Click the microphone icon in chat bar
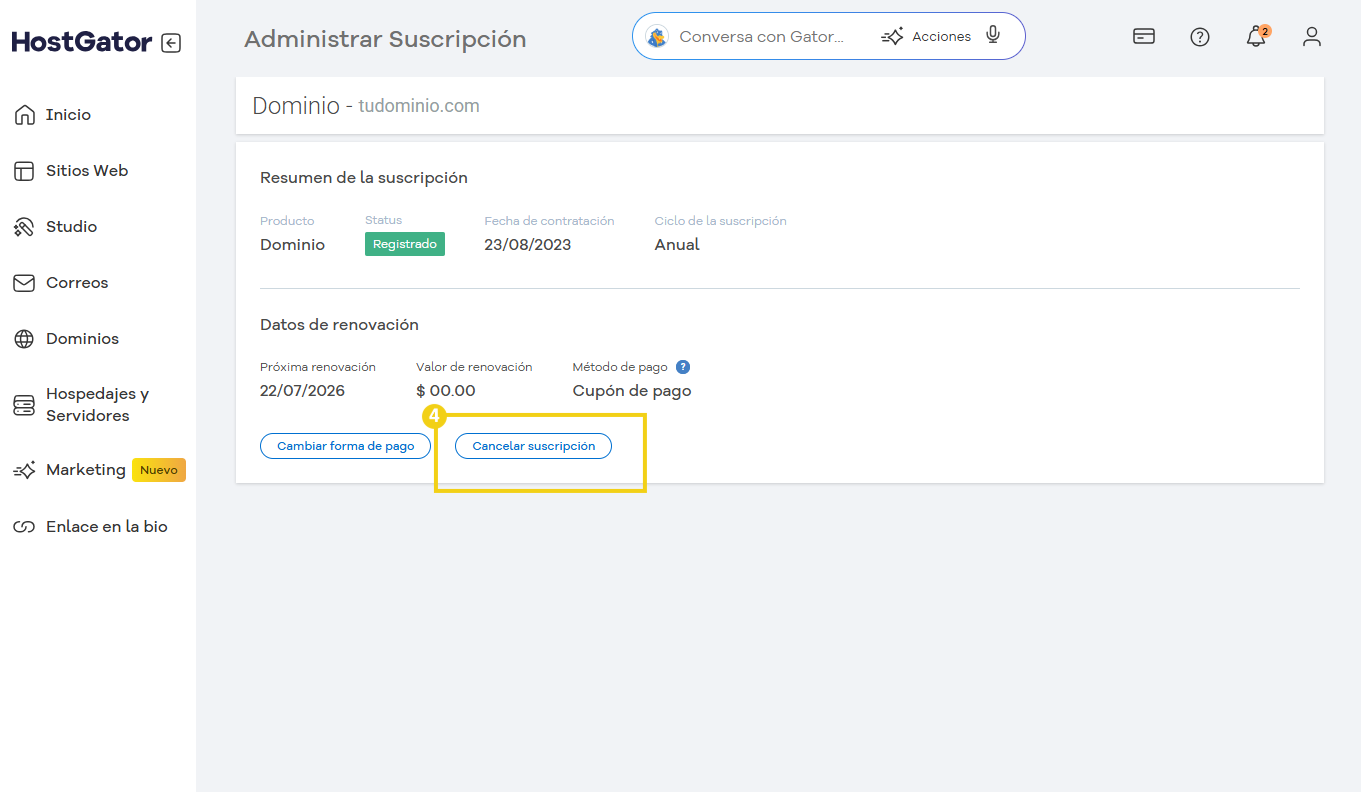Viewport: 1361px width, 792px height. [x=993, y=36]
